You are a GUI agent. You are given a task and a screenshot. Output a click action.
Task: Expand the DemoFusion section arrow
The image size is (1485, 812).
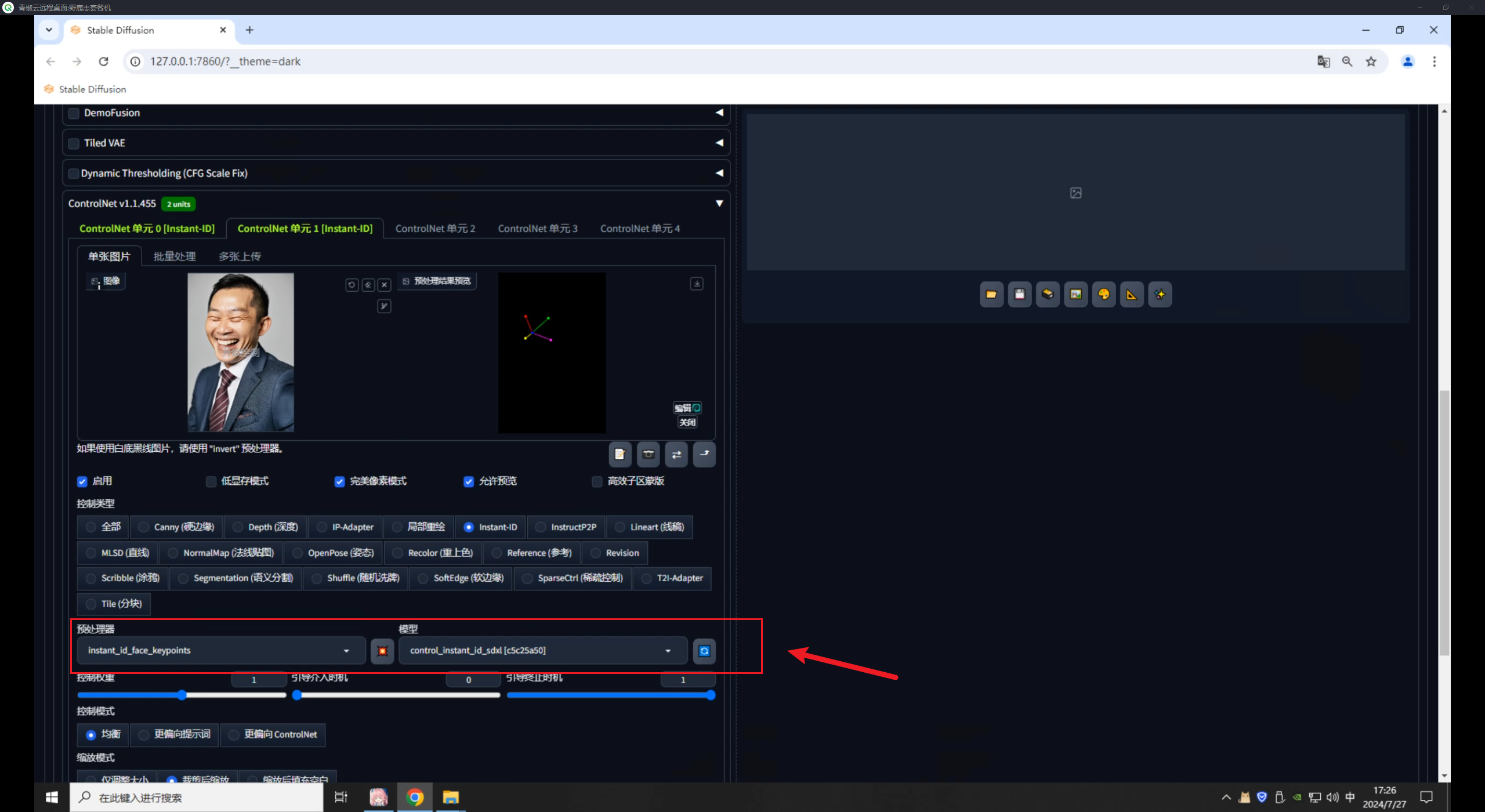click(x=719, y=113)
